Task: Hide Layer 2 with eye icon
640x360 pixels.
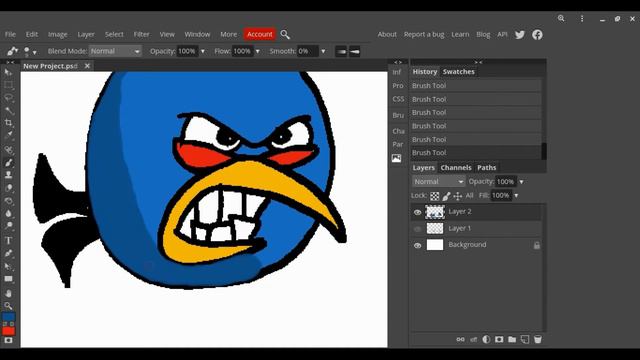Action: point(417,212)
